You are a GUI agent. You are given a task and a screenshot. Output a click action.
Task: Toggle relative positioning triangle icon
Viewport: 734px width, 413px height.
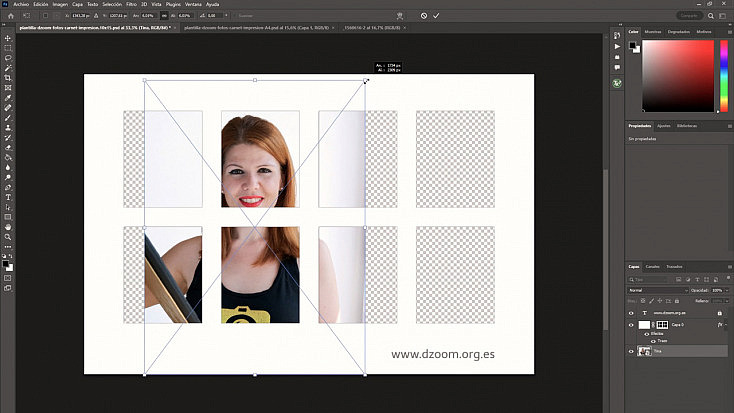coord(96,15)
